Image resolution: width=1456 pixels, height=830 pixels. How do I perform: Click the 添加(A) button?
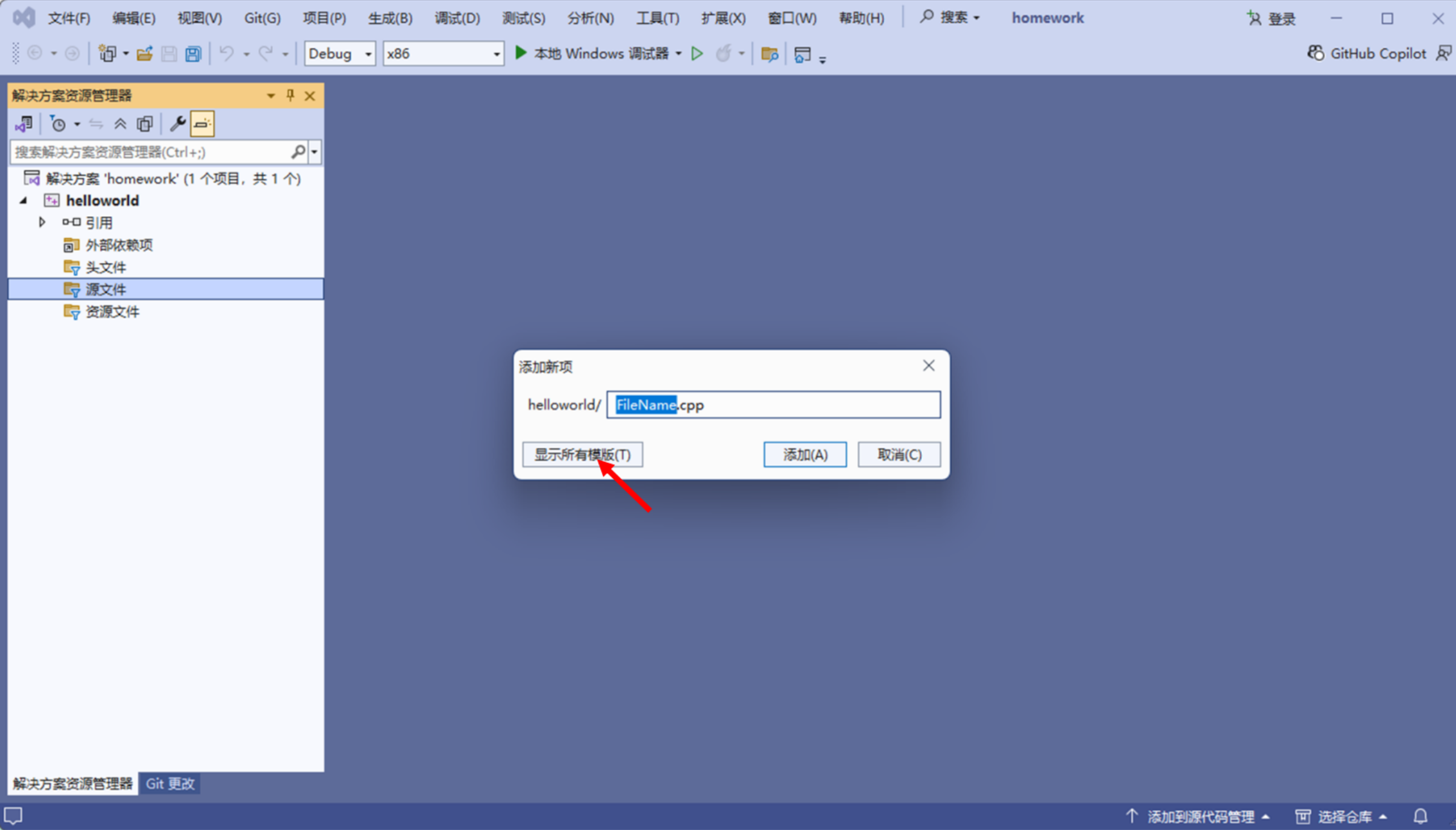click(x=804, y=455)
